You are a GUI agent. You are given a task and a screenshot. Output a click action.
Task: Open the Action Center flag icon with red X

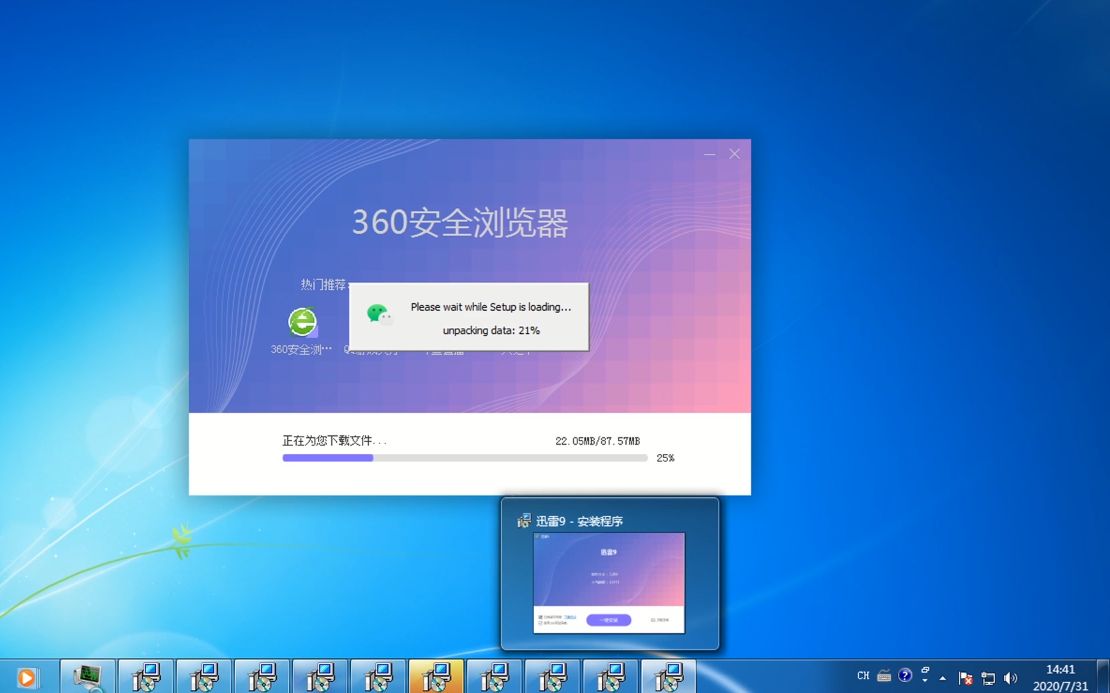[x=966, y=677]
